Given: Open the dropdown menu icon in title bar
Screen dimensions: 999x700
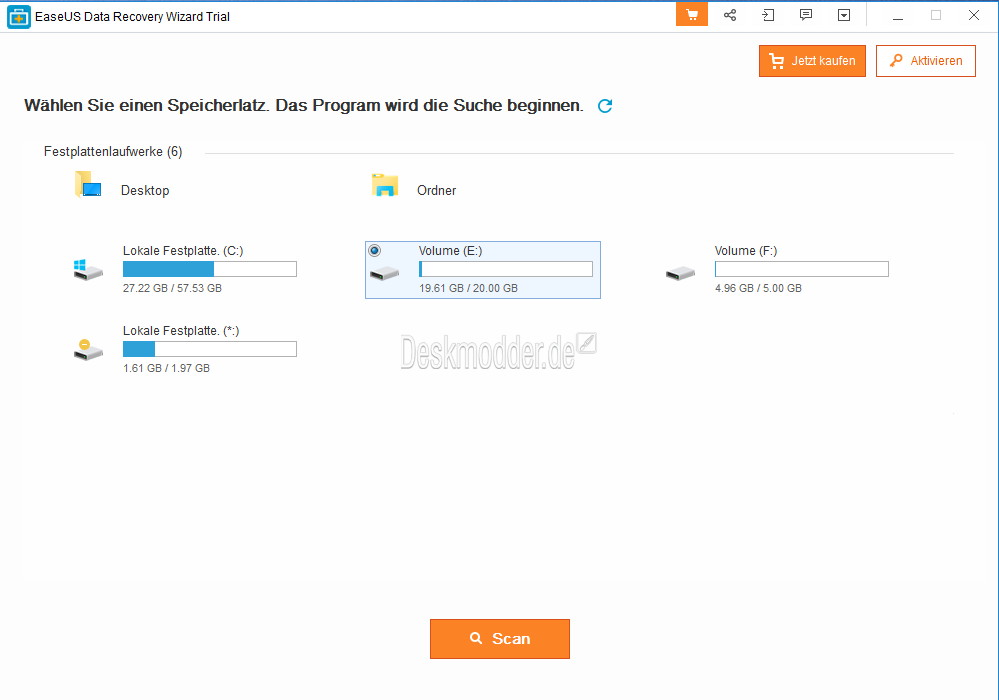Looking at the screenshot, I should 844,15.
